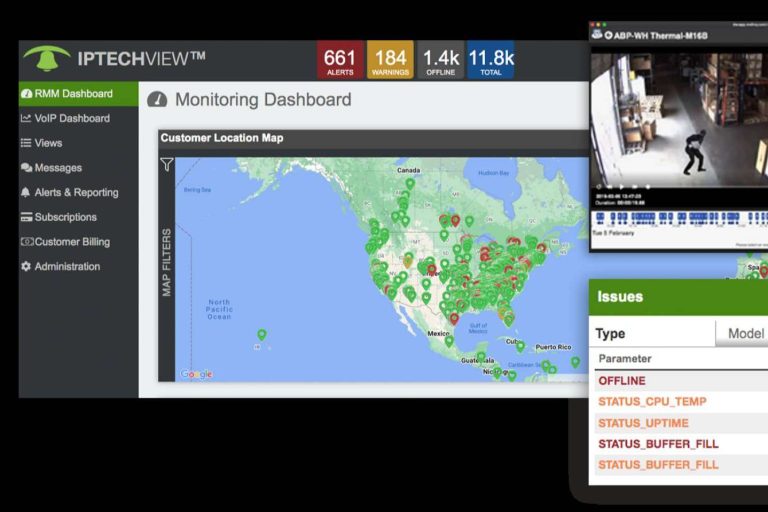768x512 pixels.
Task: Click the IPTECHVIEW bell logo
Action: [x=47, y=58]
